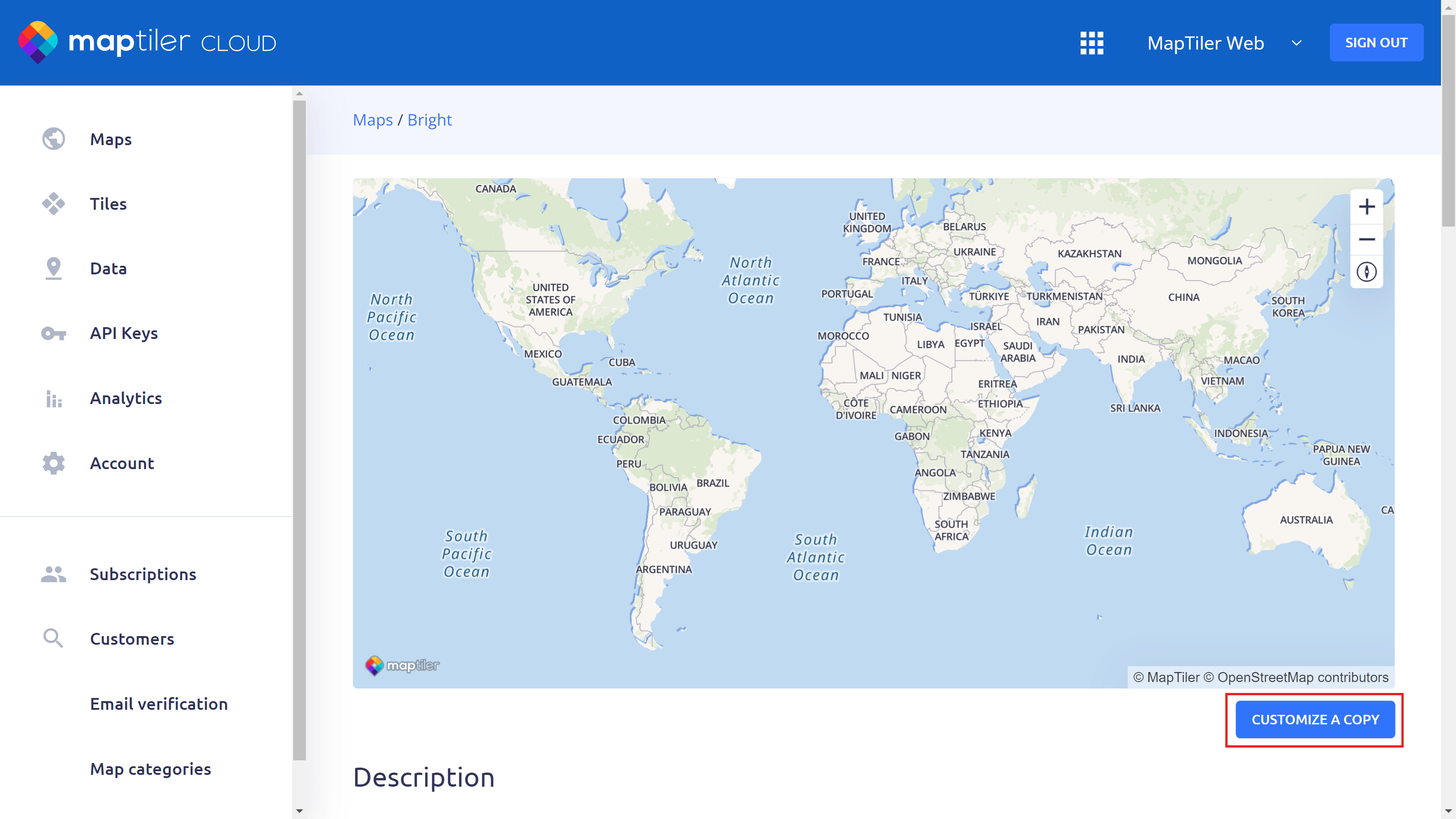Click the API Keys key icon

pyautogui.click(x=54, y=334)
